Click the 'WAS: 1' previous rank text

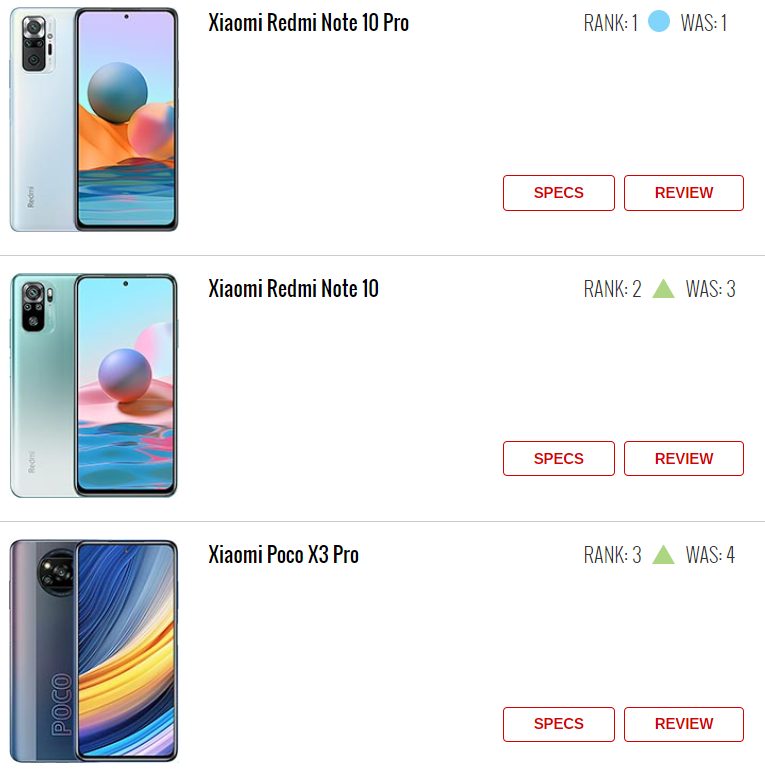[x=704, y=23]
